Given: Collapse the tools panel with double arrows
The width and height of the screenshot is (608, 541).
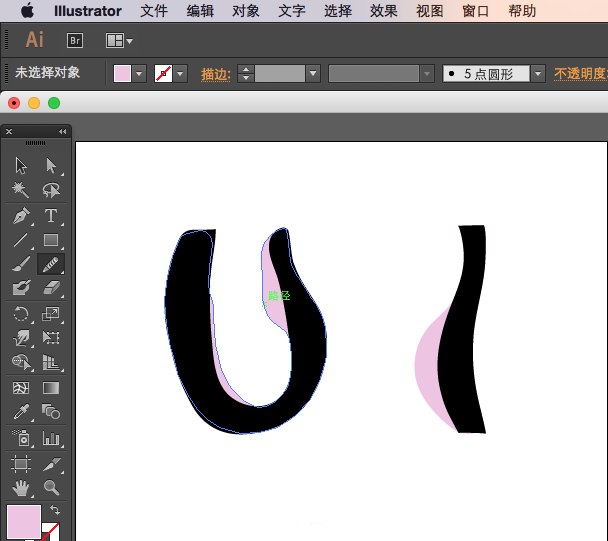Looking at the screenshot, I should [62, 131].
